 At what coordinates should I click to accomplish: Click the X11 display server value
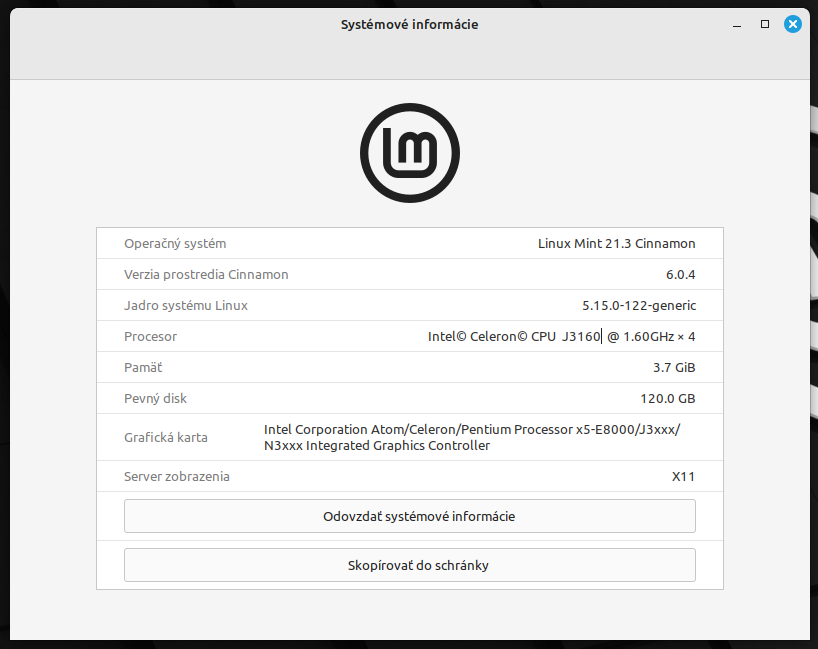coord(683,476)
